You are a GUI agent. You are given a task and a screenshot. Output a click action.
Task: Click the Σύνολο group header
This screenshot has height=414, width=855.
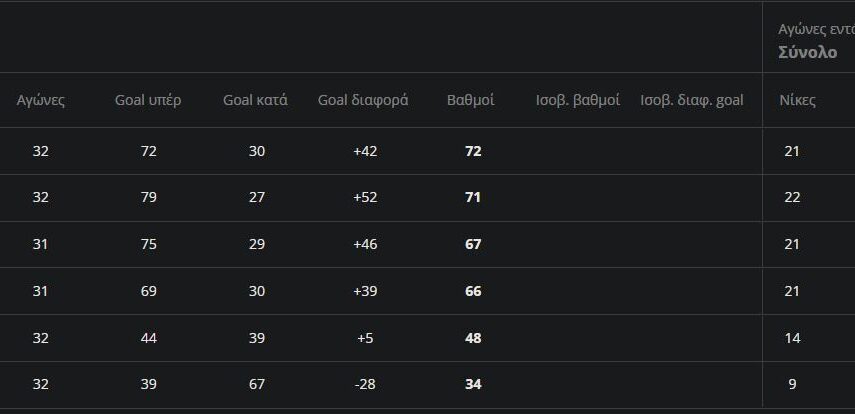(x=807, y=53)
